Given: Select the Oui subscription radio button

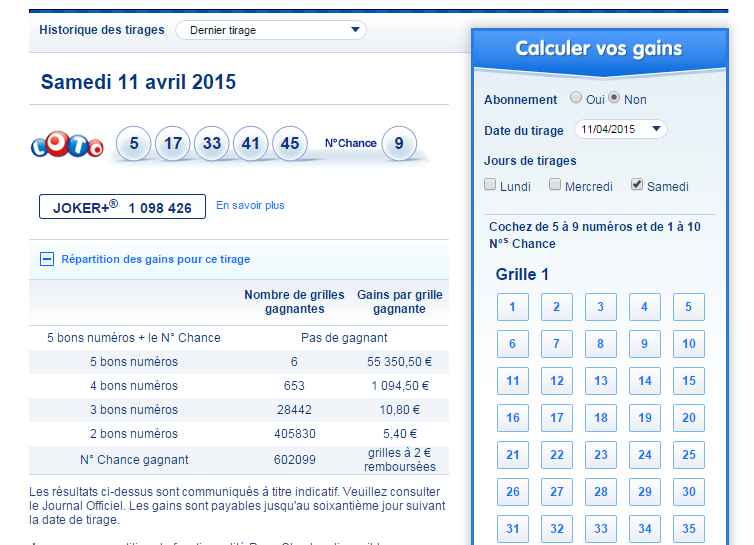Looking at the screenshot, I should click(x=576, y=98).
